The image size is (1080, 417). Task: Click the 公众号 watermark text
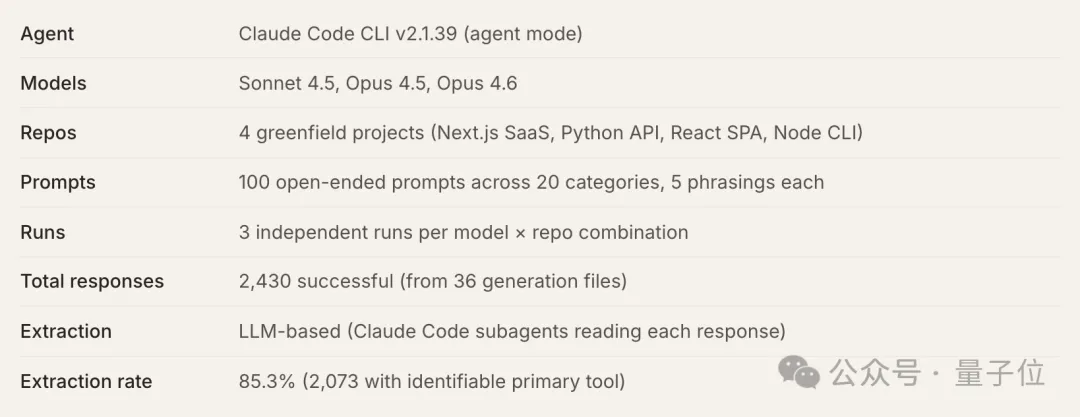(874, 374)
